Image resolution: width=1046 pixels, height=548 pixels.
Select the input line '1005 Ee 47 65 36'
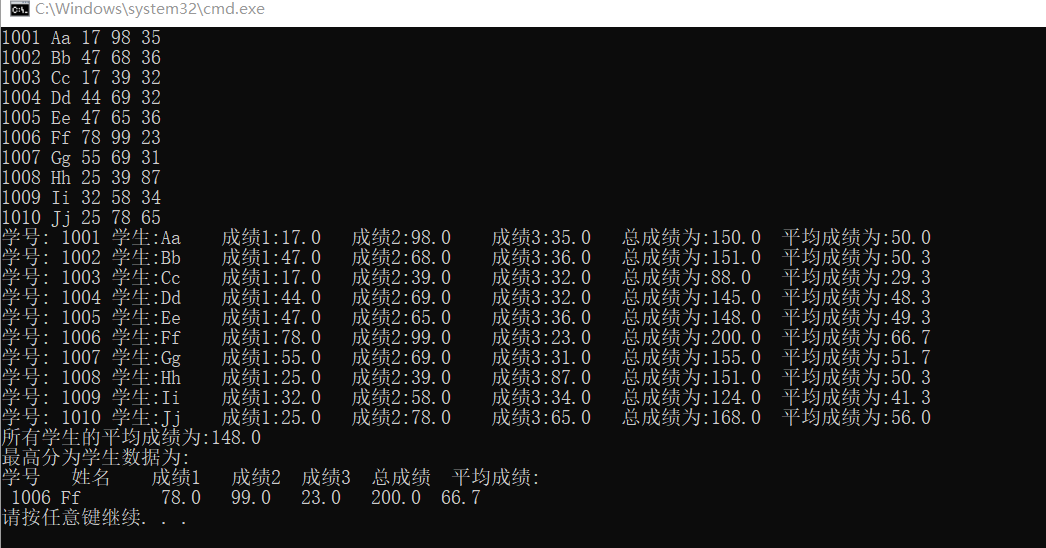pyautogui.click(x=81, y=117)
